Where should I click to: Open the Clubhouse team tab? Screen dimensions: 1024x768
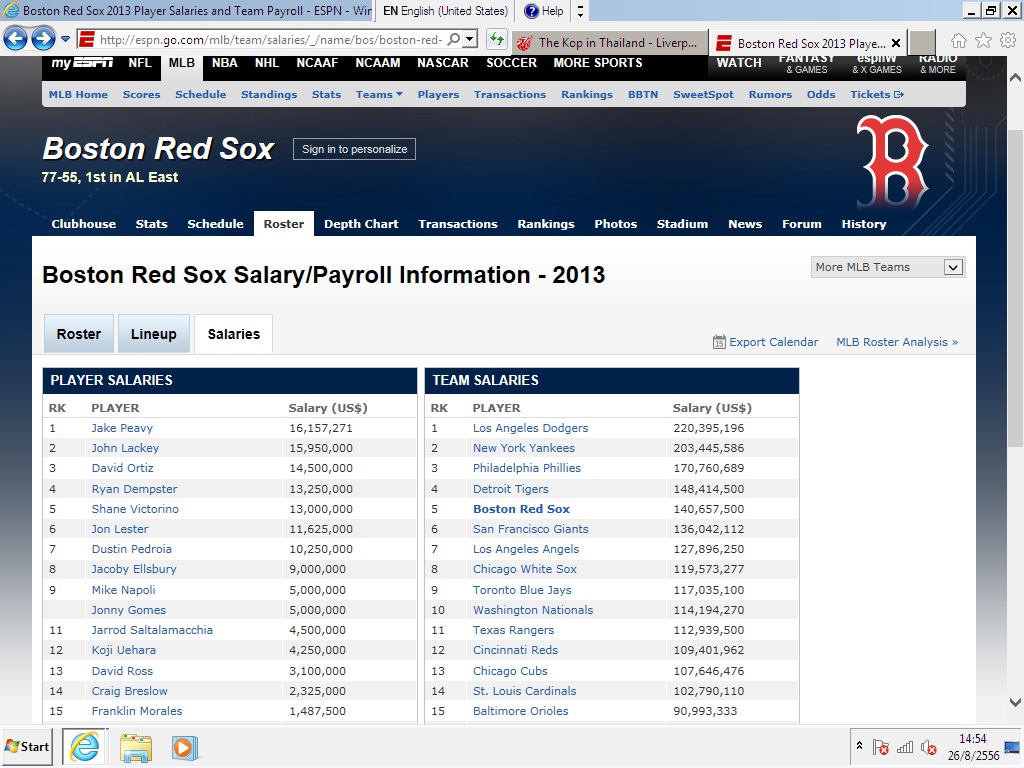pyautogui.click(x=84, y=224)
